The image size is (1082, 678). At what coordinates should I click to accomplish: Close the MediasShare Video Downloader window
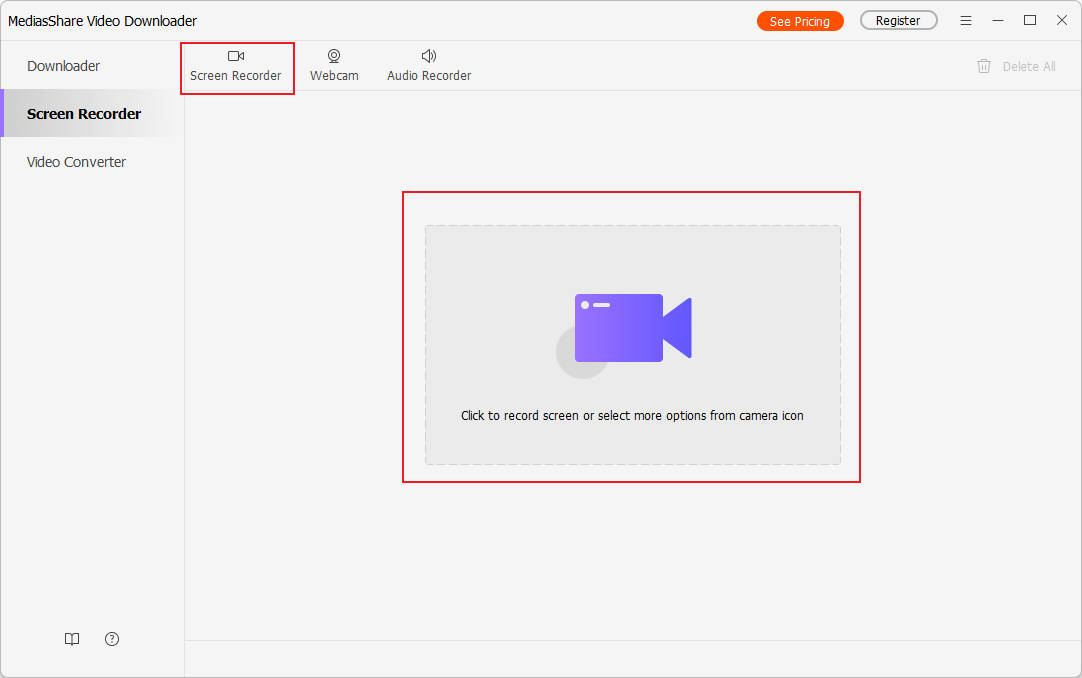point(1061,21)
